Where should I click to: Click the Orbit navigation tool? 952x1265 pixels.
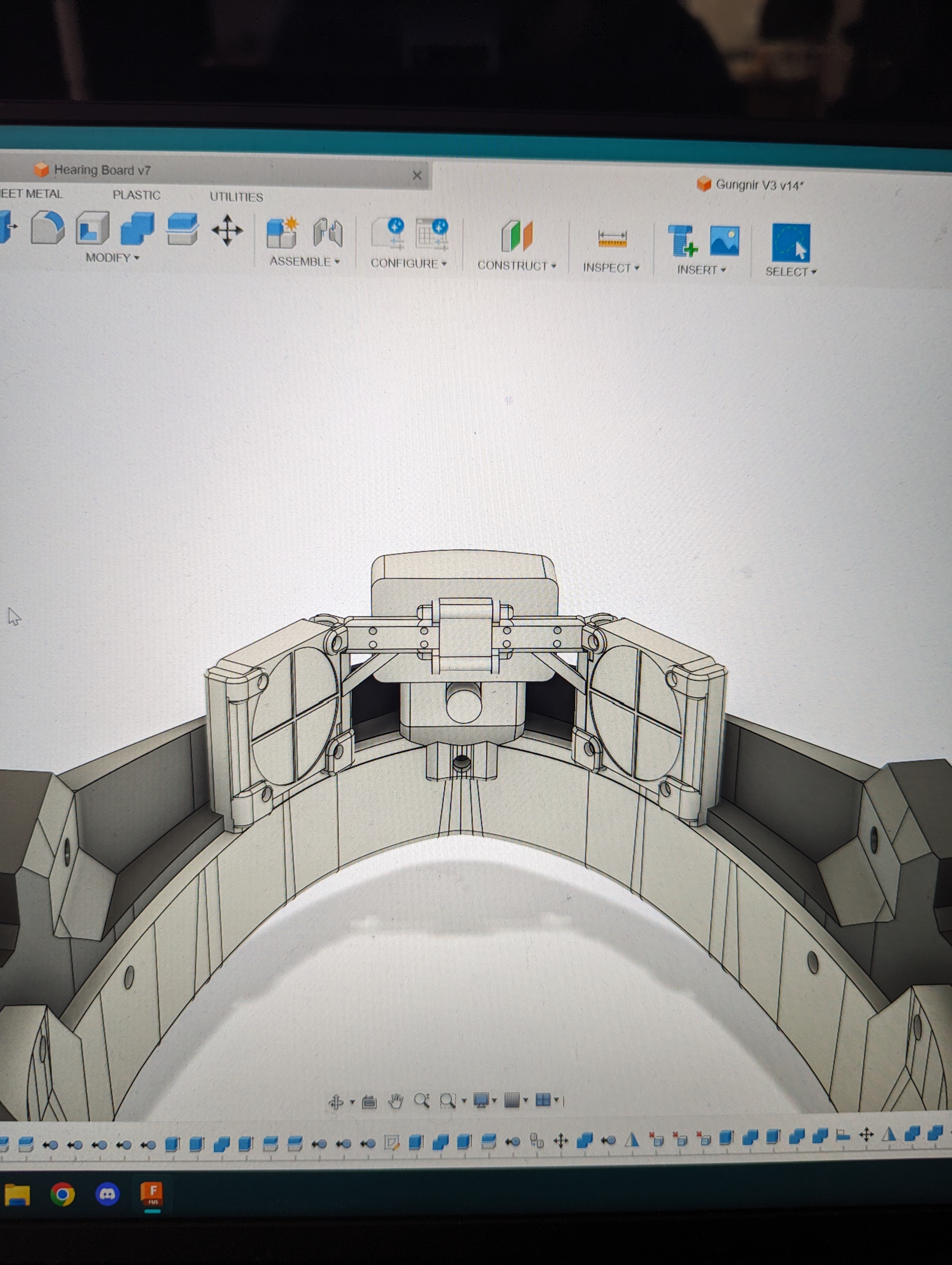click(x=336, y=1101)
